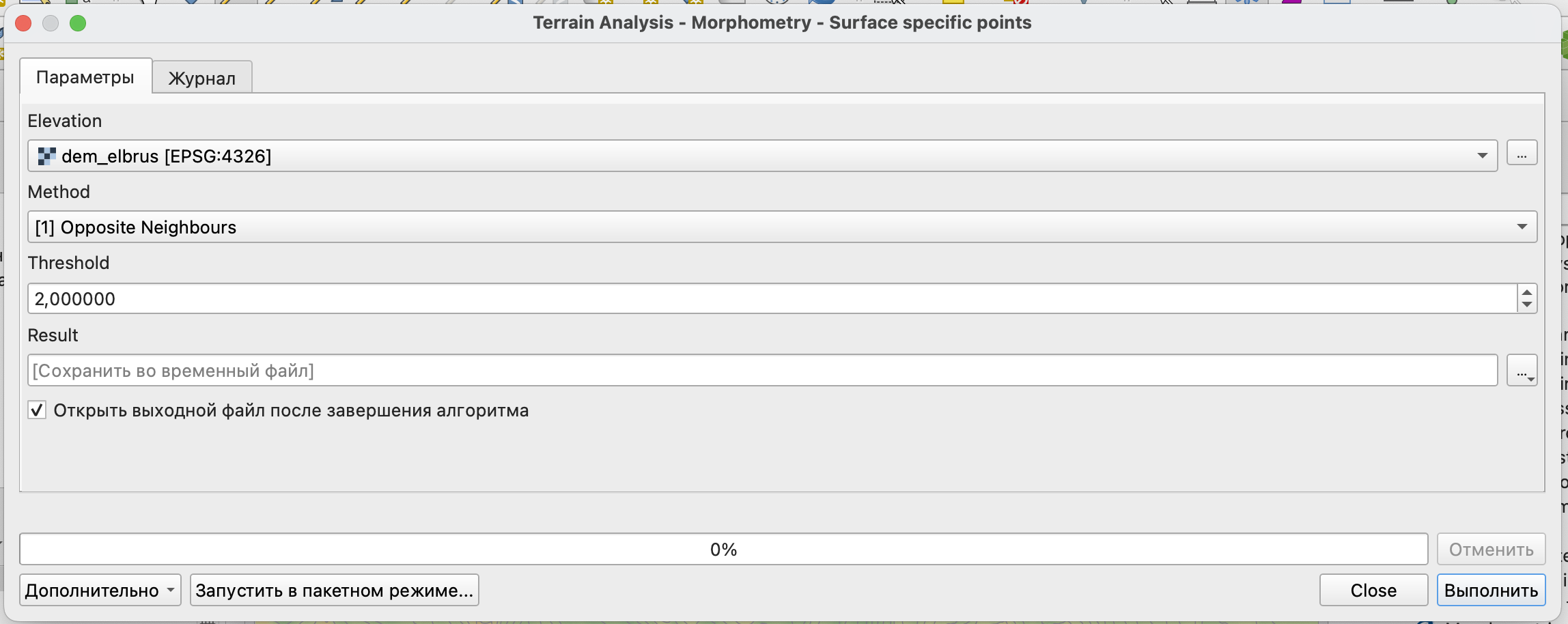Close the dialog with red button
Image resolution: width=1568 pixels, height=624 pixels.
click(x=23, y=23)
